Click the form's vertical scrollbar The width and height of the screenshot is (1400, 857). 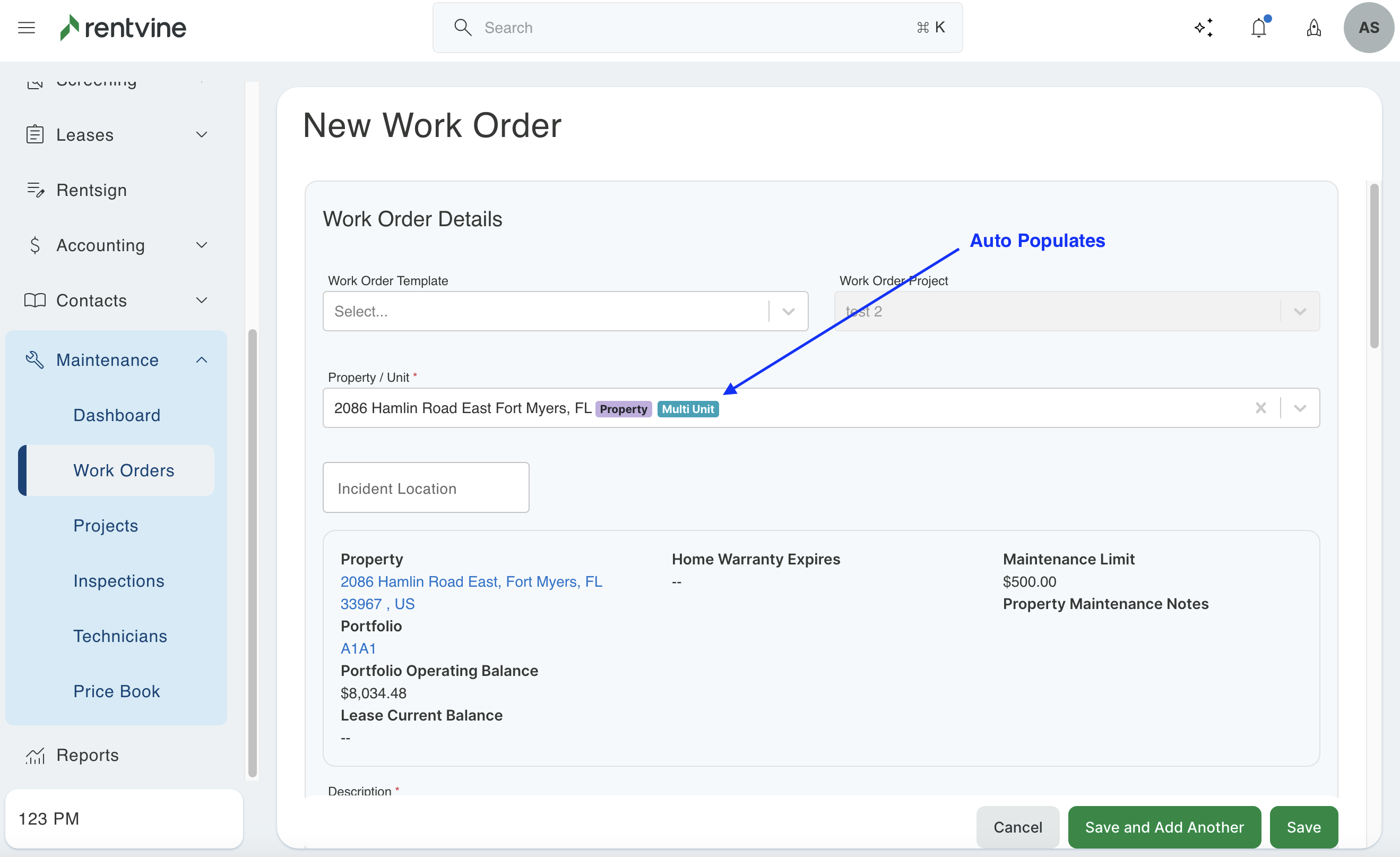pos(1374,266)
